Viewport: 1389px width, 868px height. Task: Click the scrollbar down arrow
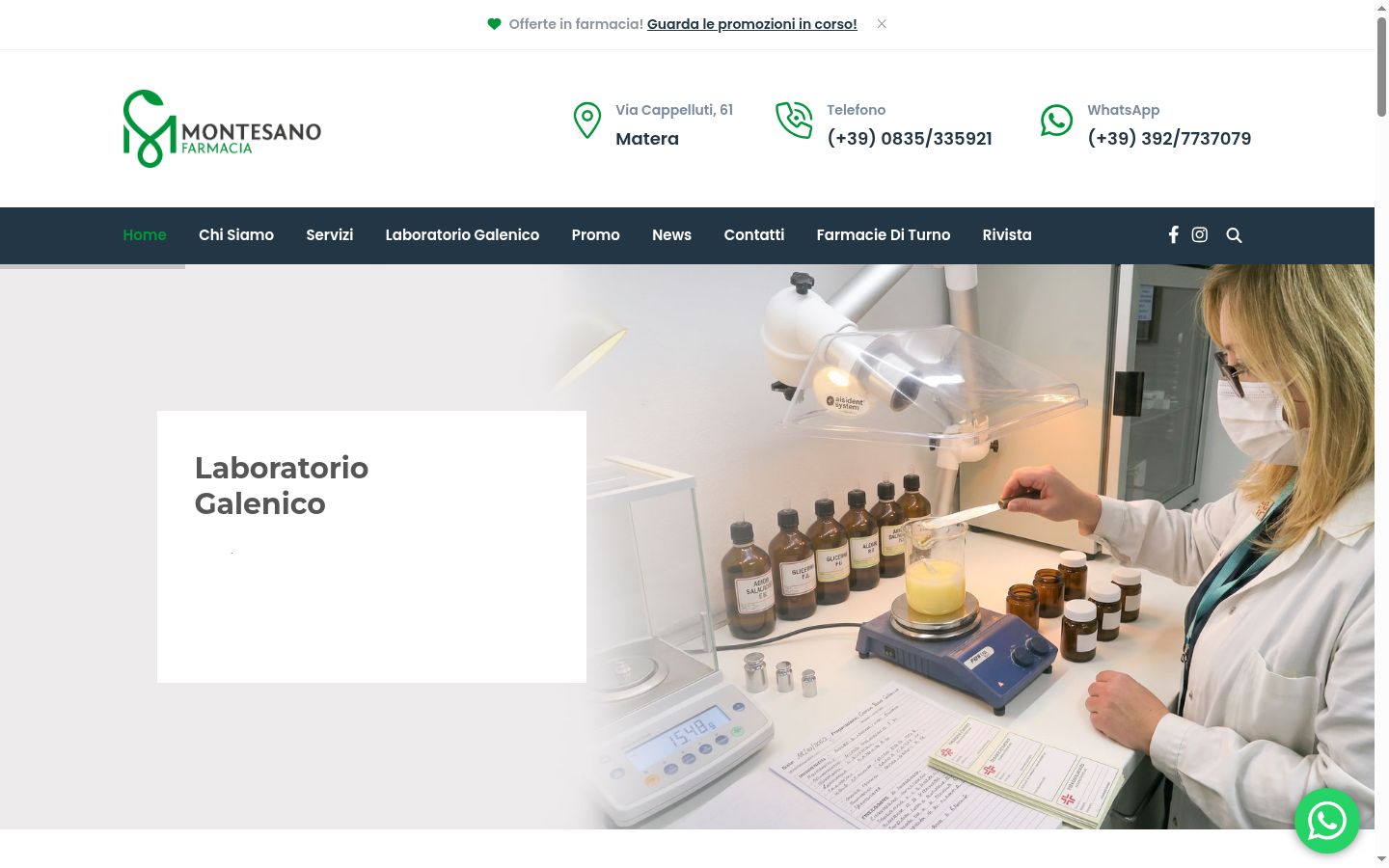coord(1381,858)
